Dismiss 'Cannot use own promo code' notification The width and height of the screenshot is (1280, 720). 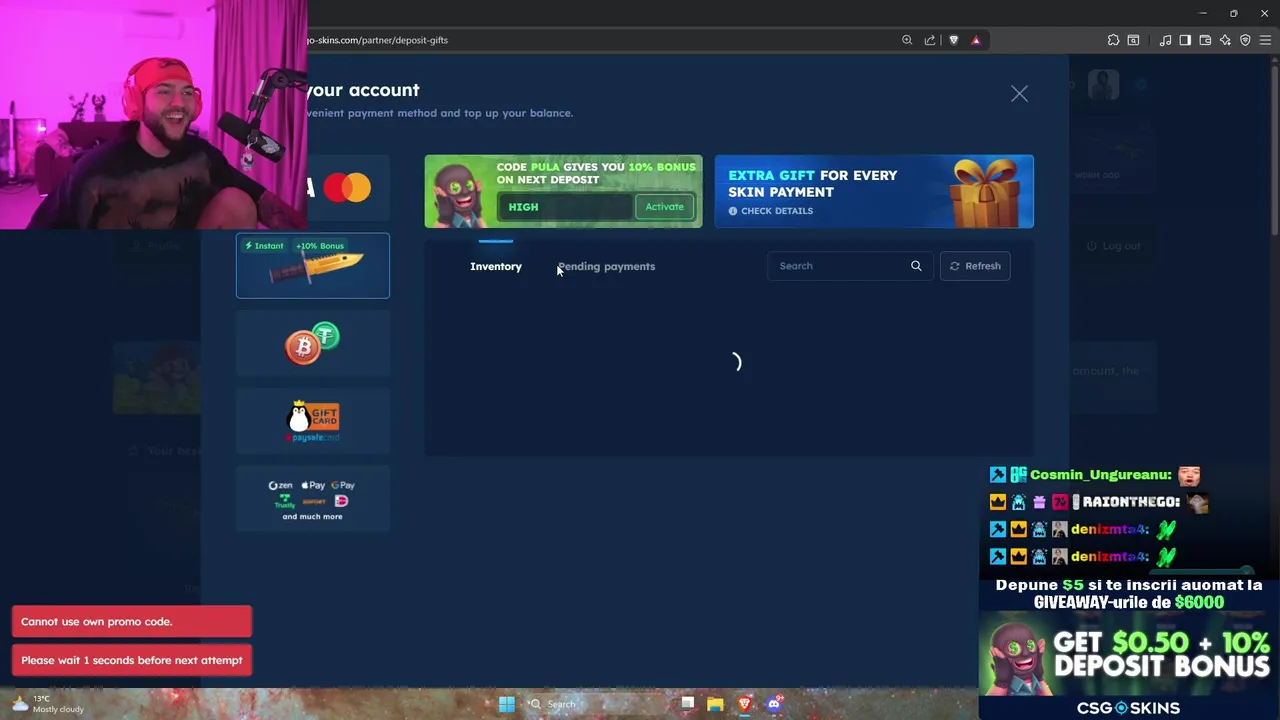132,622
